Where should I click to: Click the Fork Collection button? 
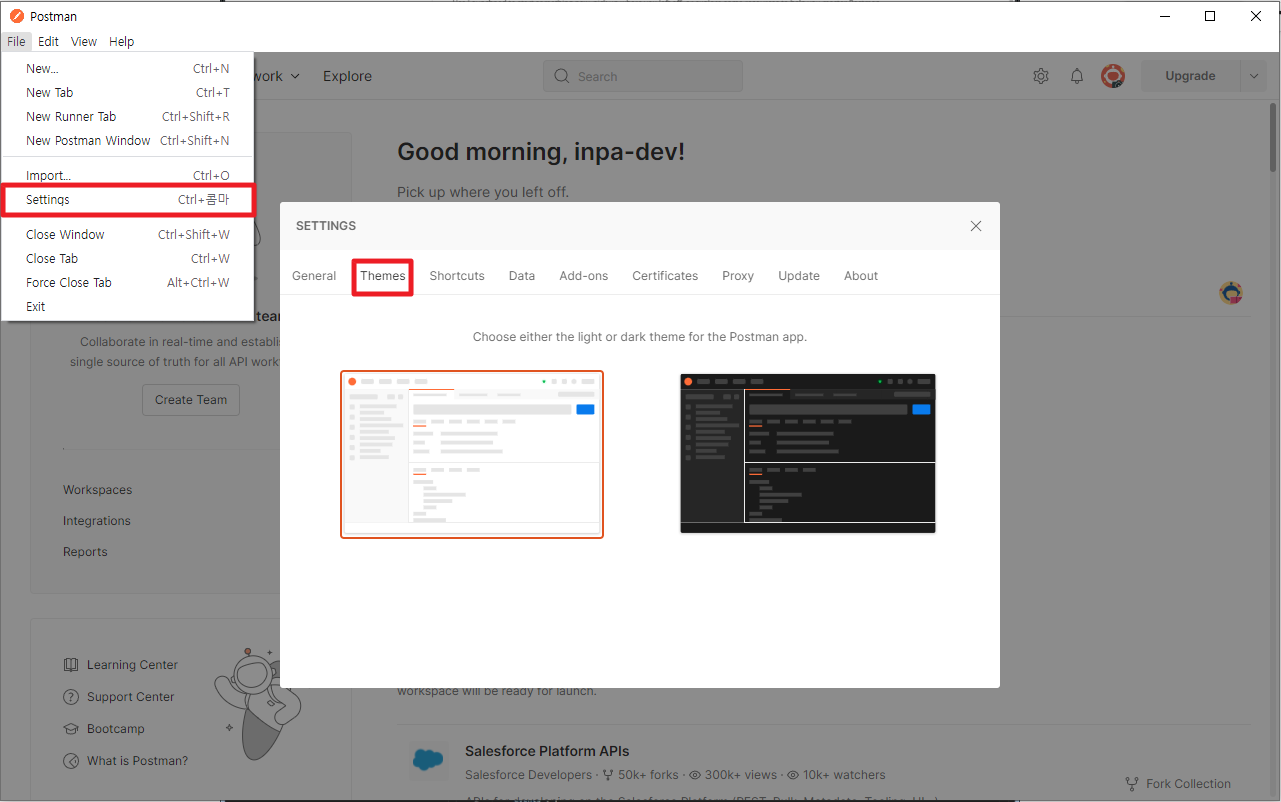tap(1178, 784)
